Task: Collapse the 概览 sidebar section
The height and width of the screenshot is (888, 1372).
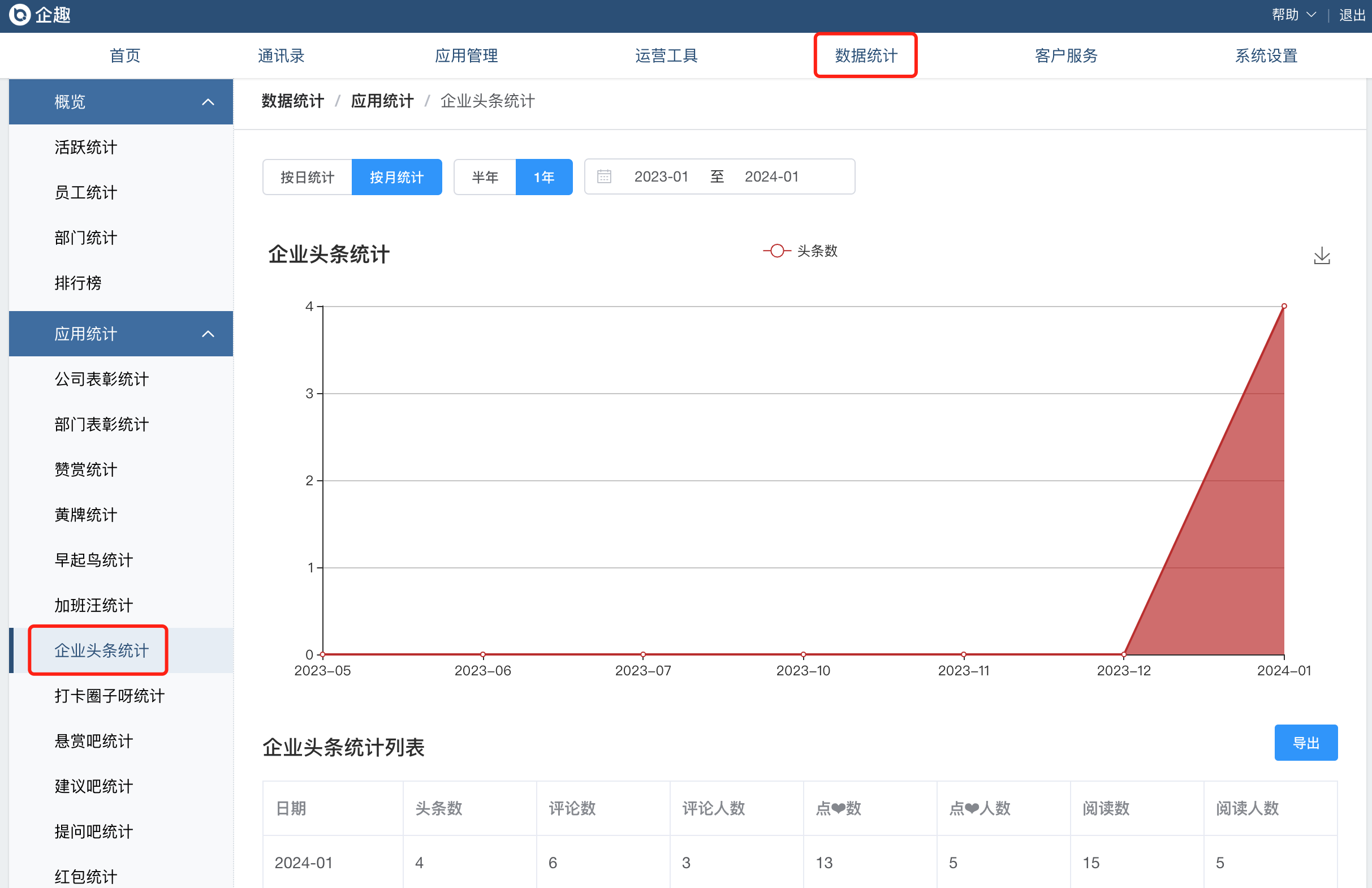Action: [208, 102]
